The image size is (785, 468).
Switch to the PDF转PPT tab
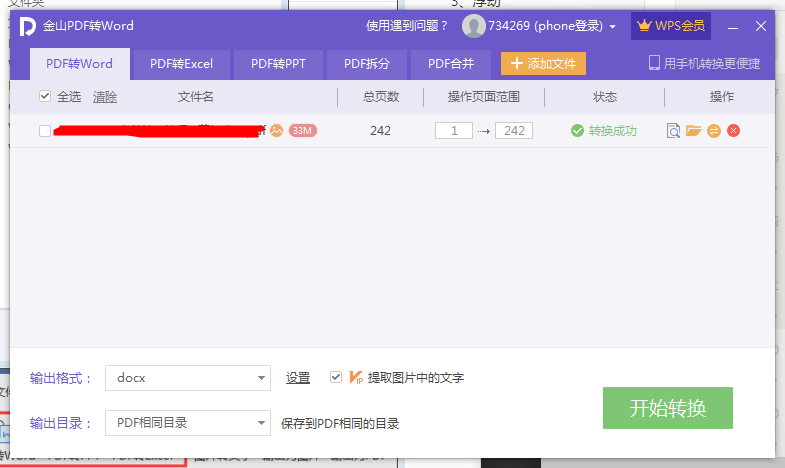coord(278,64)
